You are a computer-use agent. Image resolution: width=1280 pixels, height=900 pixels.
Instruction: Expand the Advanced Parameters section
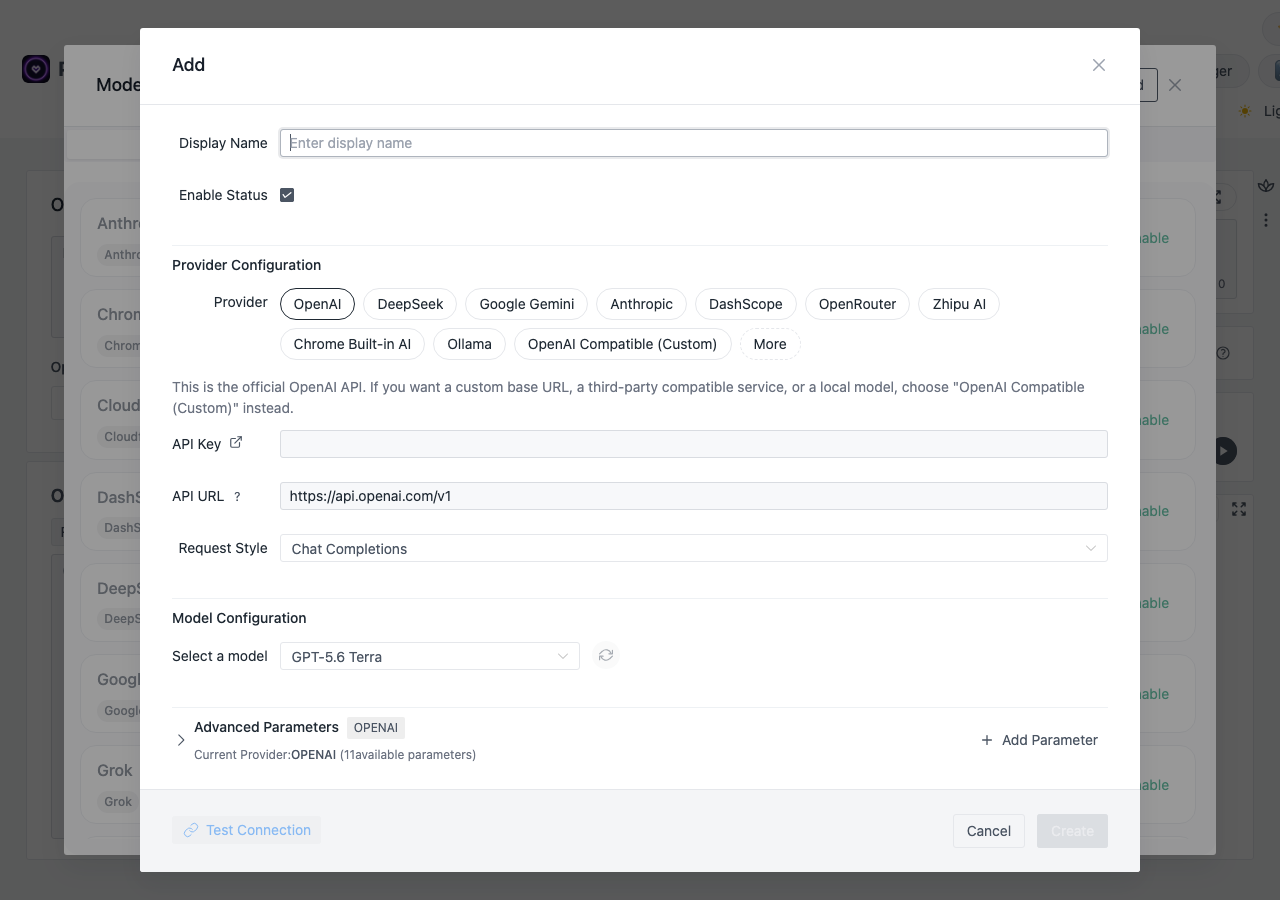pos(181,740)
